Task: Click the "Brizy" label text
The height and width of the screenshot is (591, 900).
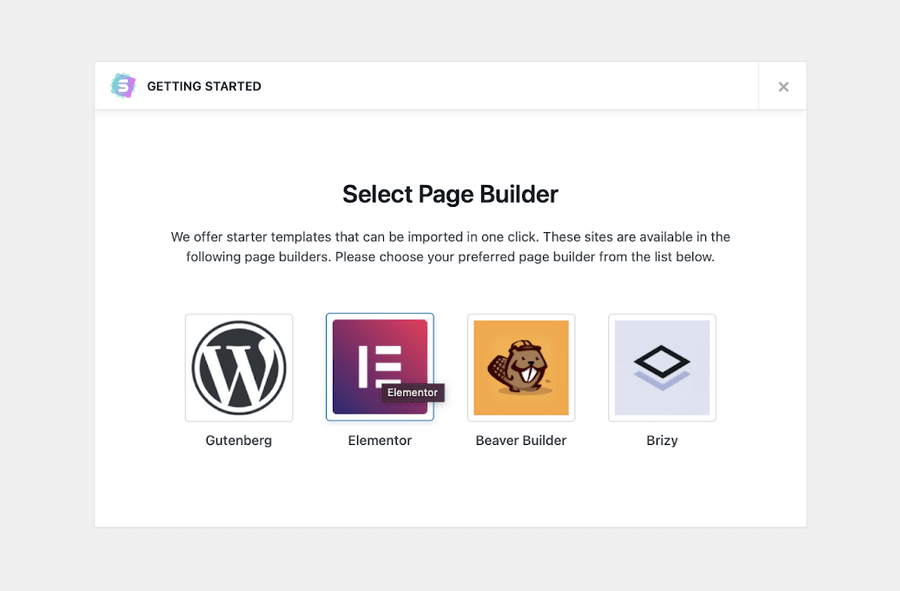Action: click(662, 440)
